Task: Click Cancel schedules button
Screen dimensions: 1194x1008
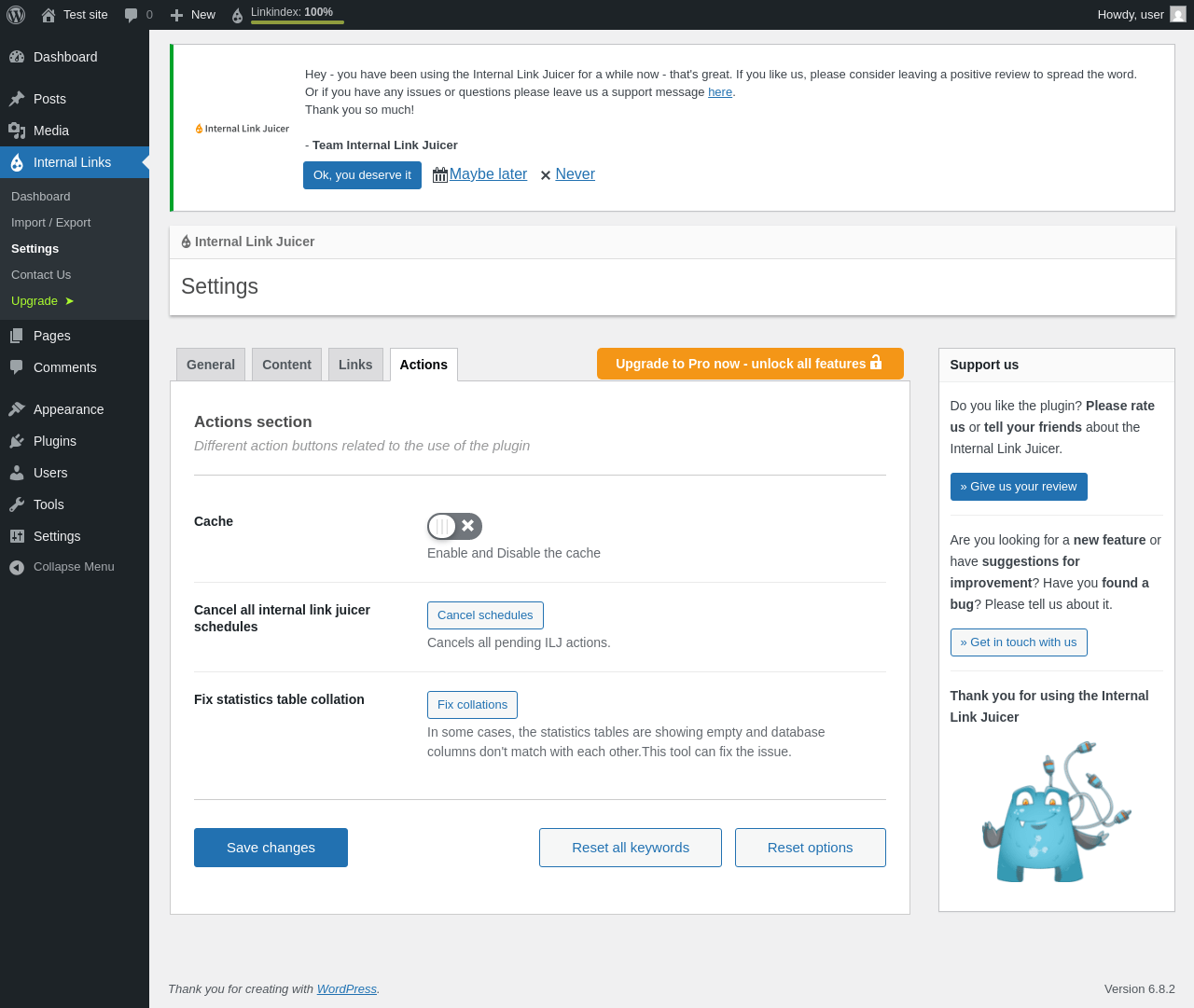Action: tap(485, 615)
